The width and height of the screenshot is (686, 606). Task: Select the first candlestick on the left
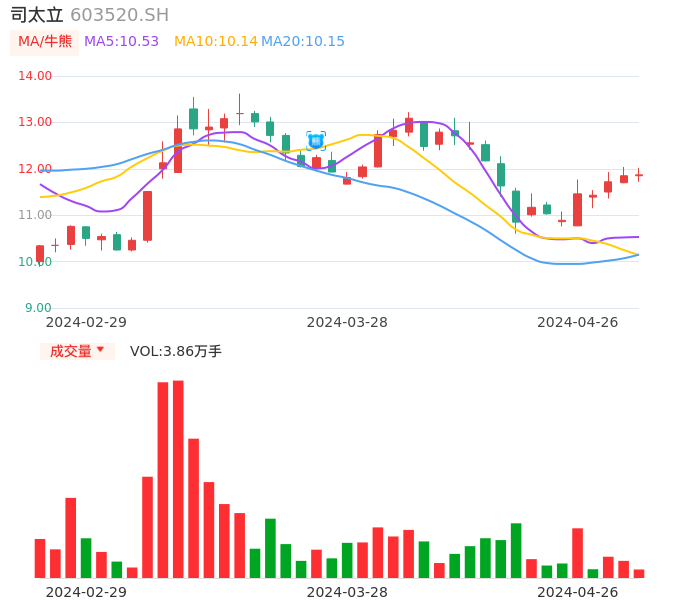click(x=40, y=253)
